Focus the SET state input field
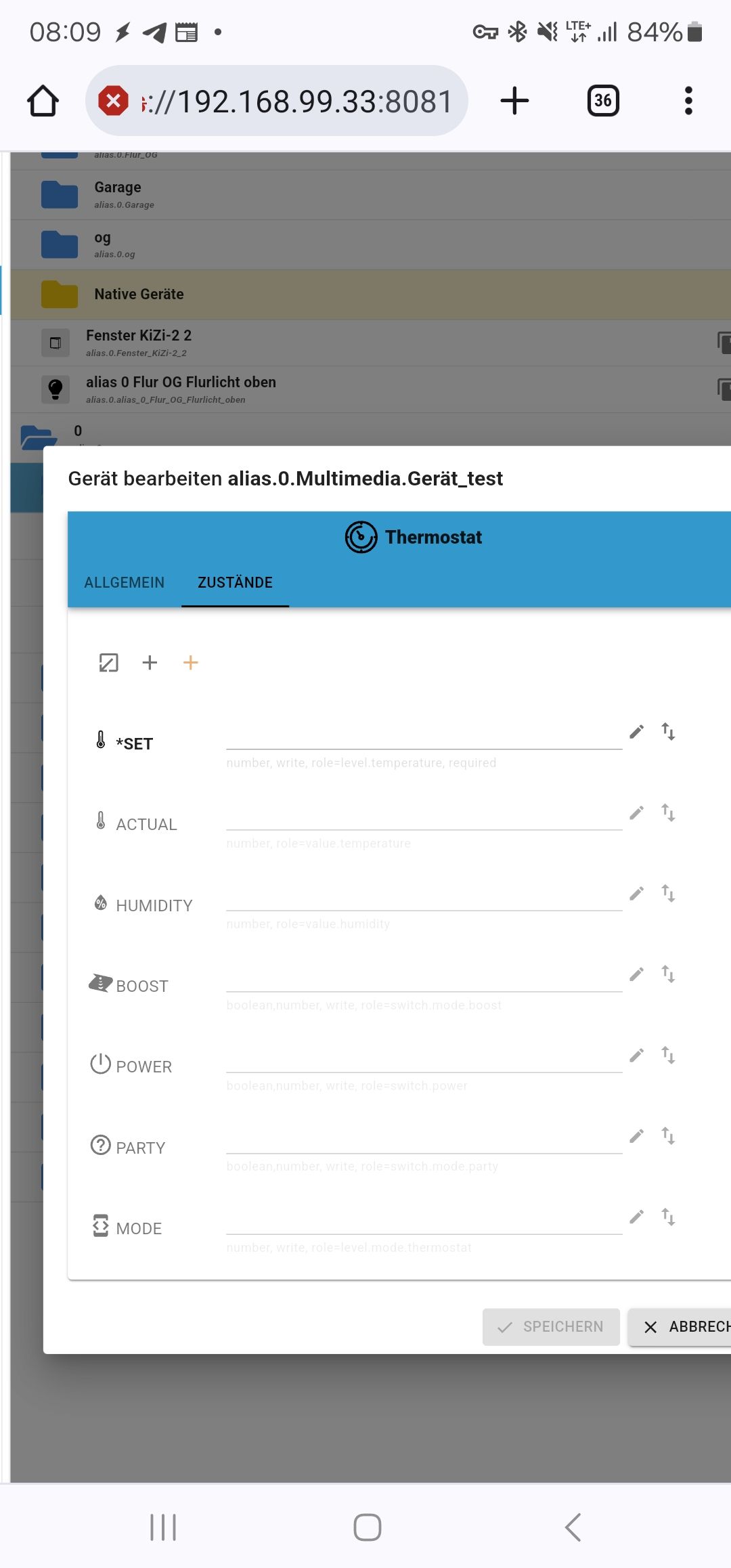Screen dimensions: 731x1568 click(x=424, y=736)
